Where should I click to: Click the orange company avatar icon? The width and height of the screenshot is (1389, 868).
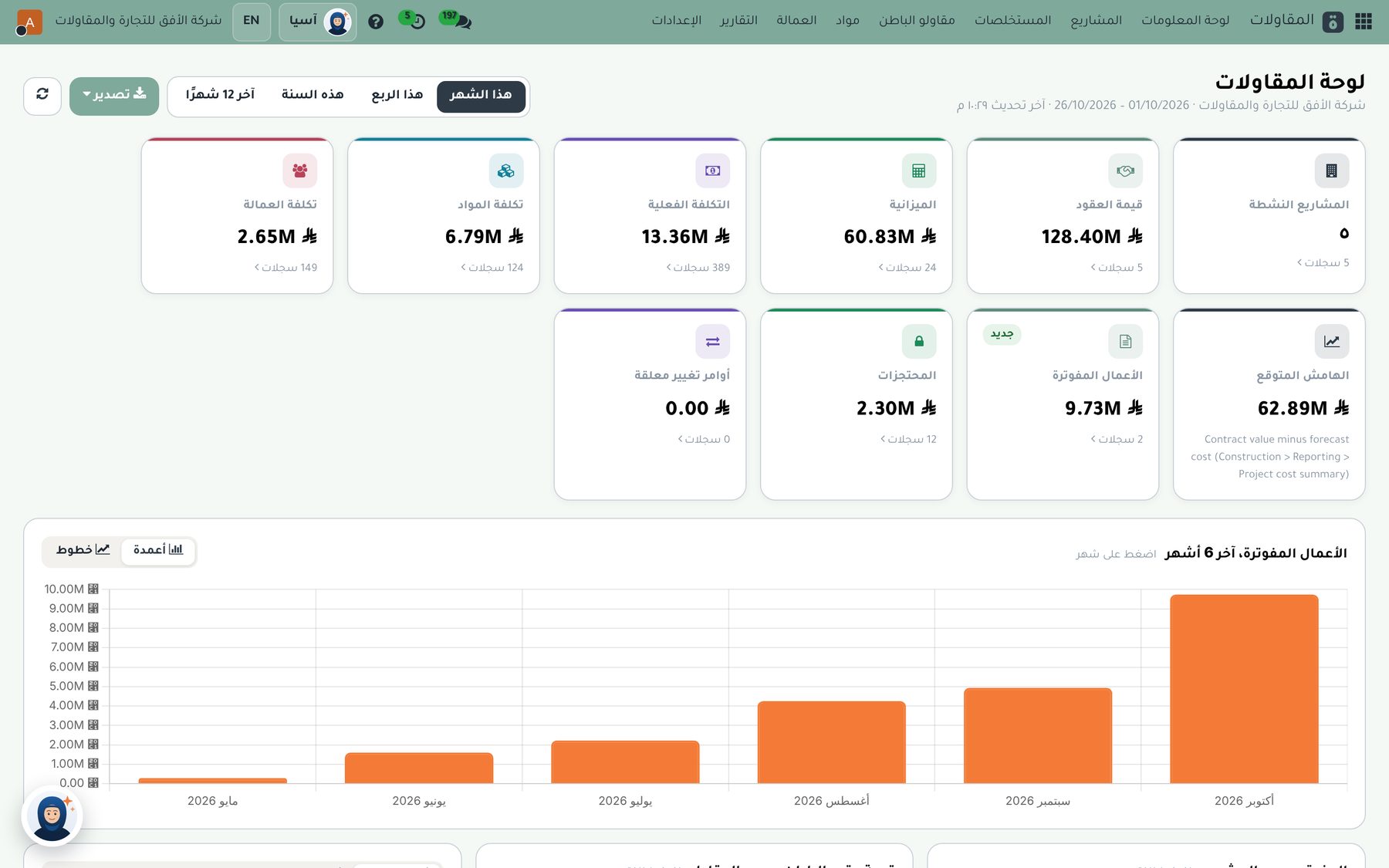(x=29, y=22)
